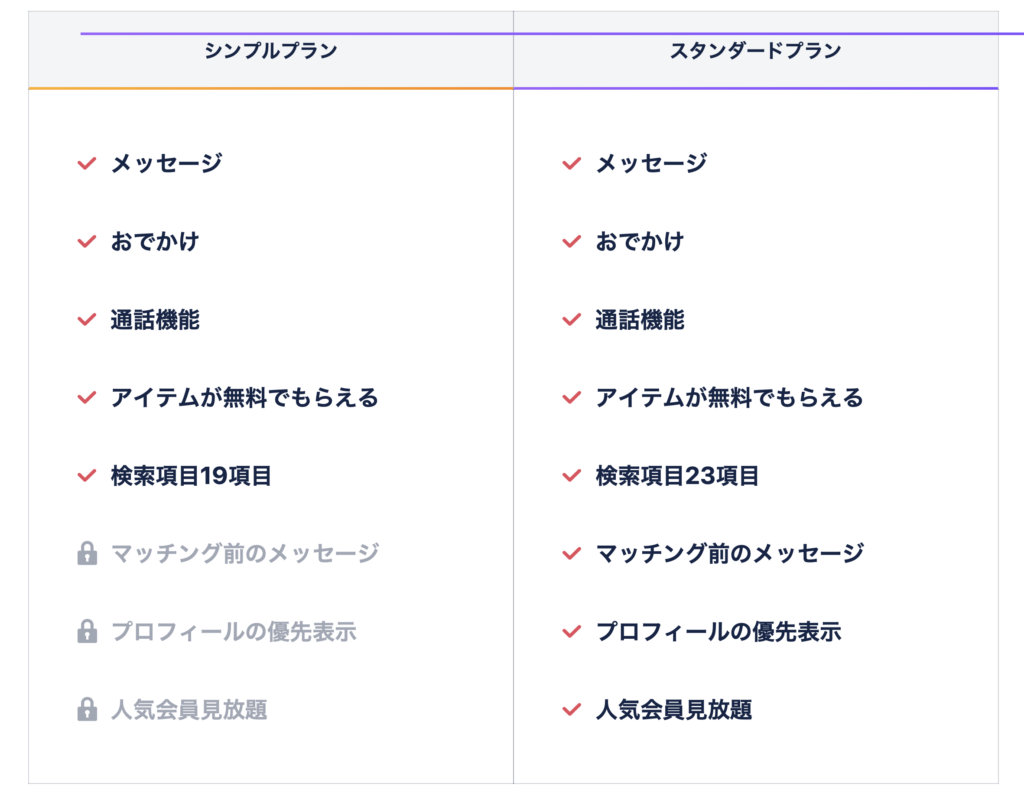Click the checkmark next to メッセージ in シンプルプラン
This screenshot has height=803, width=1024.
click(x=87, y=163)
